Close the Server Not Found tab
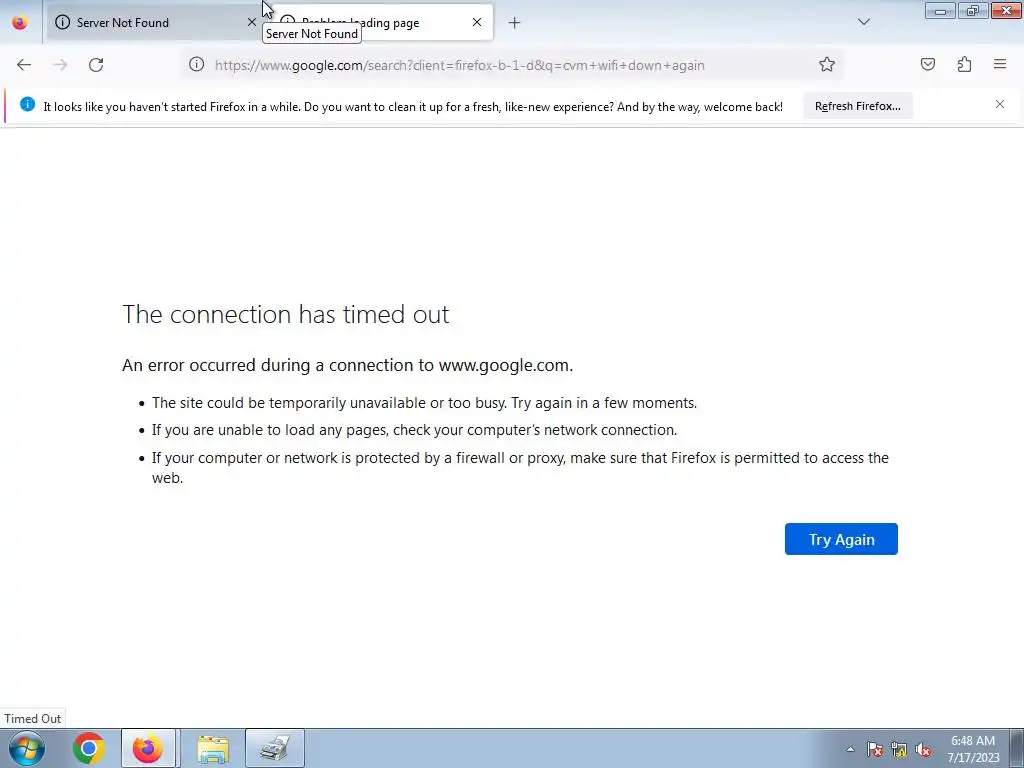The width and height of the screenshot is (1024, 768). (251, 22)
